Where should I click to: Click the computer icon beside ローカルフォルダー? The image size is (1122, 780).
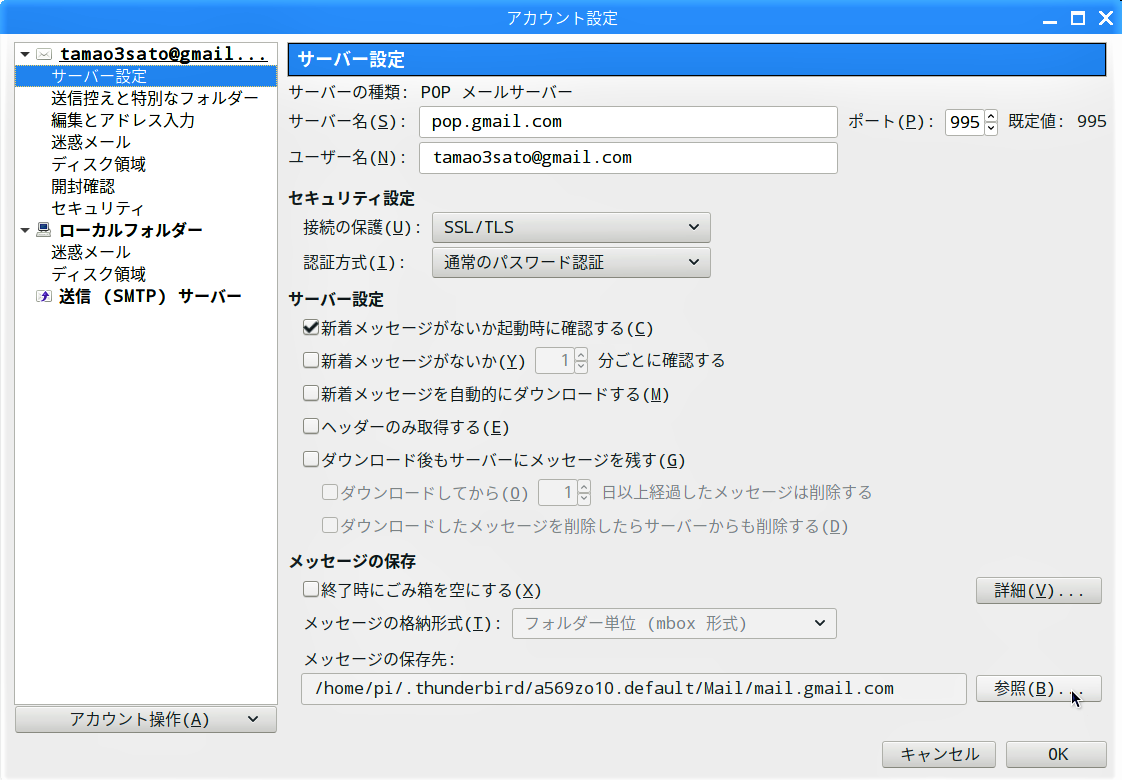coord(44,230)
